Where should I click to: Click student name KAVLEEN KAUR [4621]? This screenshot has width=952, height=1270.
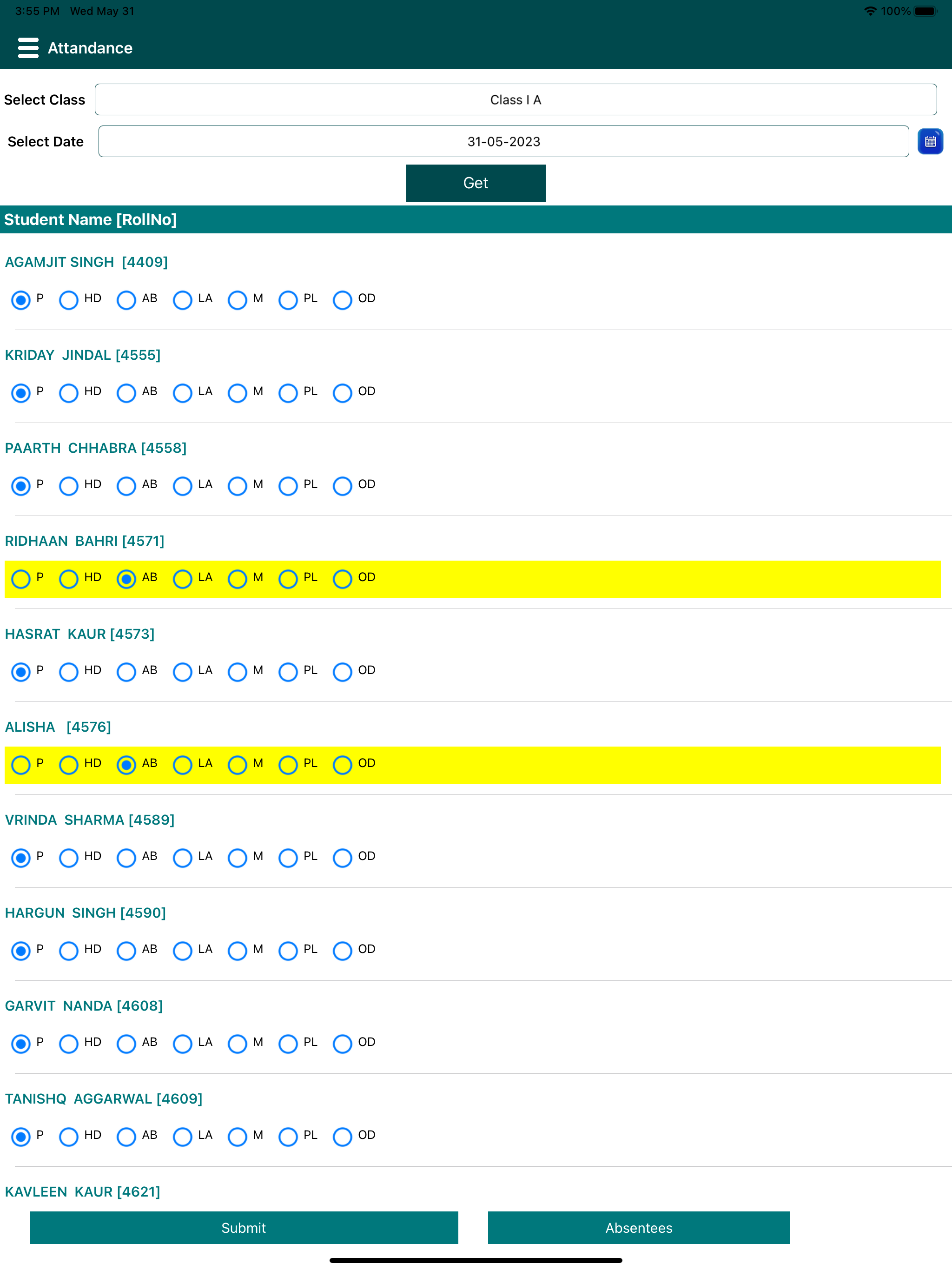coord(83,1192)
